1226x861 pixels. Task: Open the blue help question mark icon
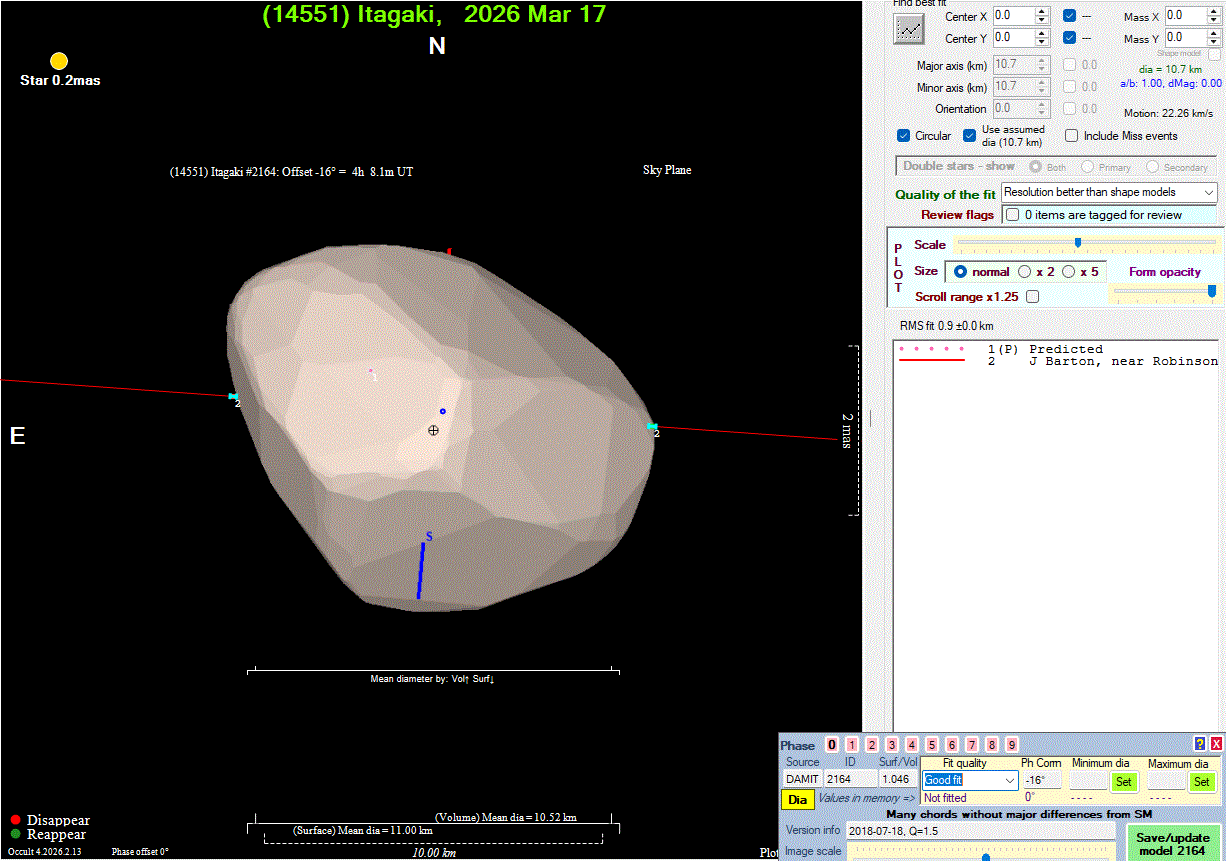[x=1200, y=744]
